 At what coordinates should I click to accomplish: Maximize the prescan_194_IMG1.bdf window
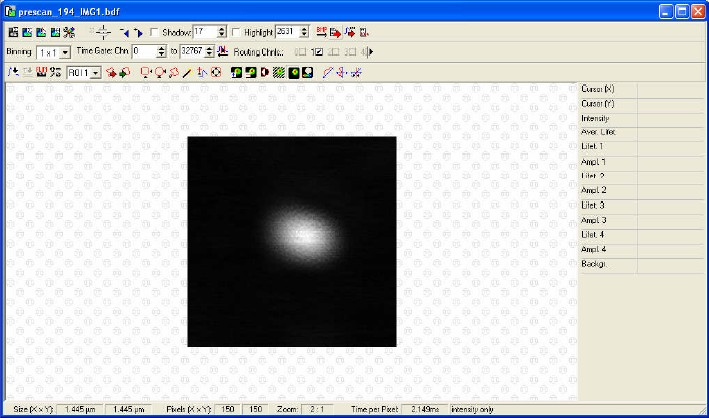coord(682,12)
